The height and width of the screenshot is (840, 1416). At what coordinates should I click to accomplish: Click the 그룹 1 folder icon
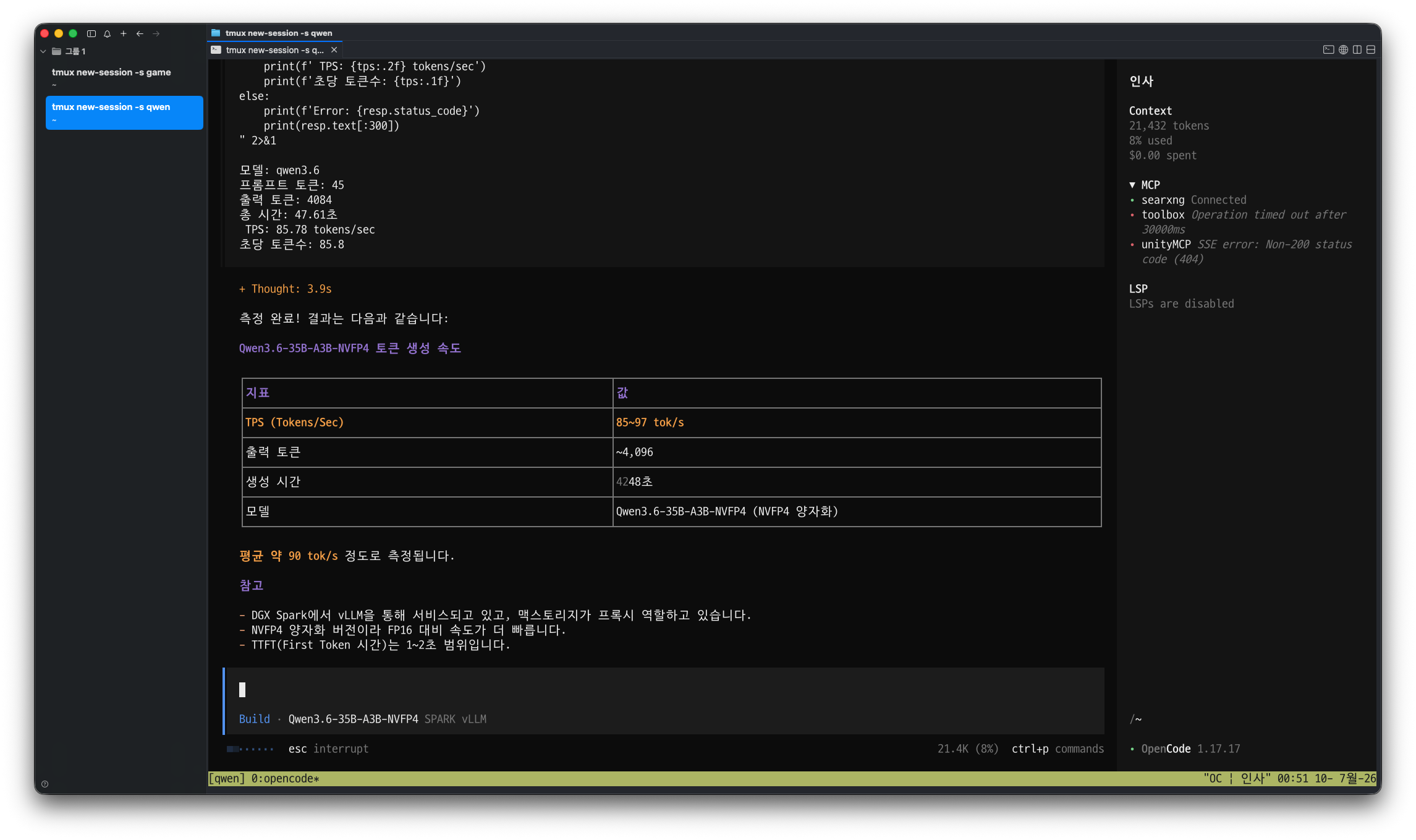(x=57, y=51)
